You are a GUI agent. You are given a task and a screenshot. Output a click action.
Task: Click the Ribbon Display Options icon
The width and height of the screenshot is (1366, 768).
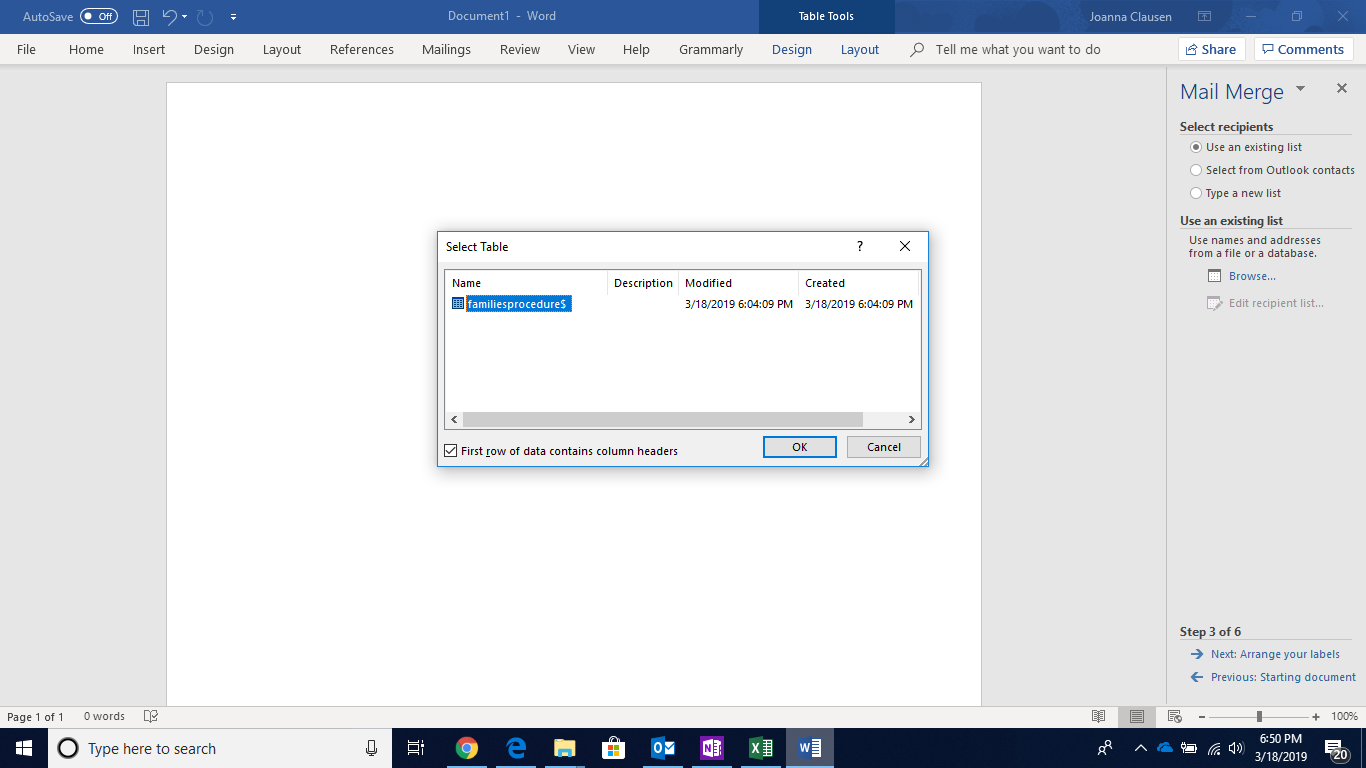(x=1204, y=17)
